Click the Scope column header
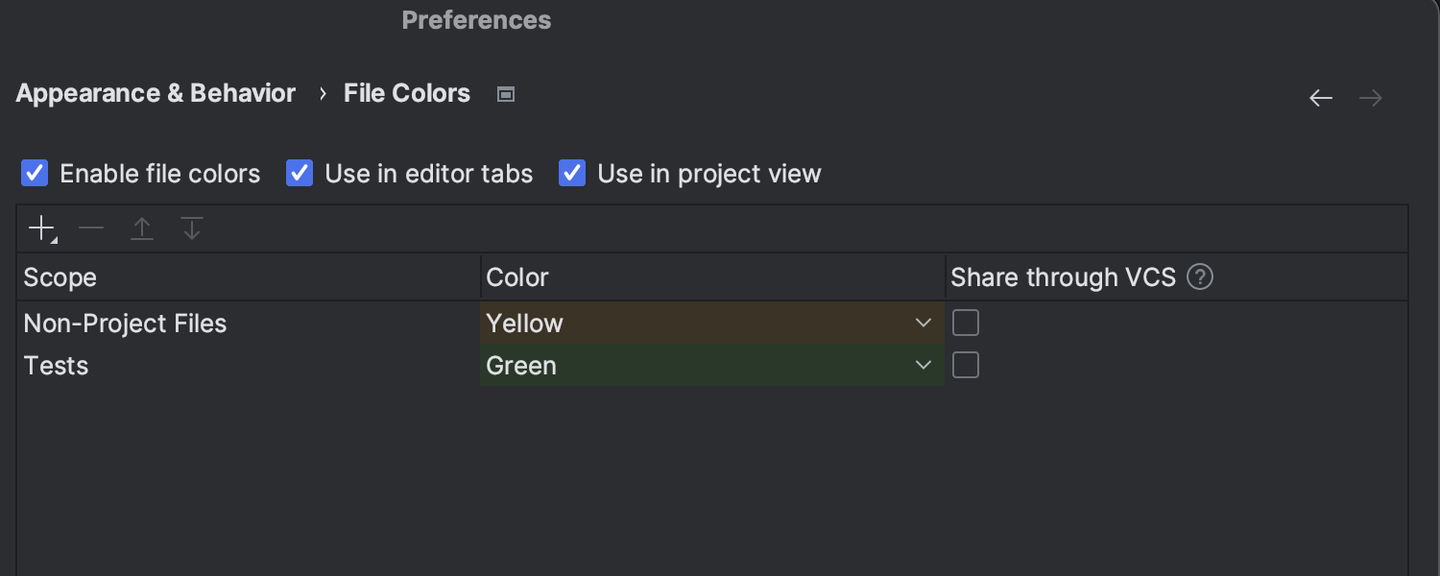Screen dimensions: 1440x576 [x=60, y=277]
